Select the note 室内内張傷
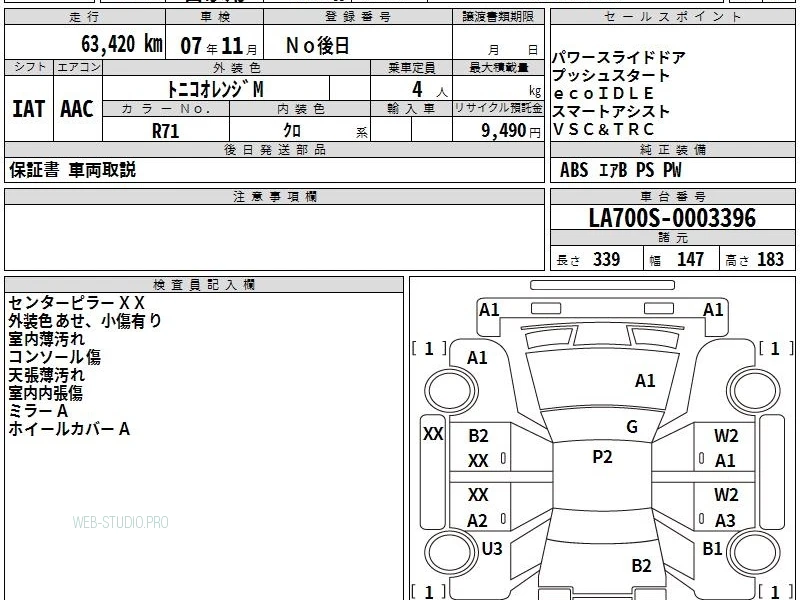The width and height of the screenshot is (800, 600). click(45, 393)
